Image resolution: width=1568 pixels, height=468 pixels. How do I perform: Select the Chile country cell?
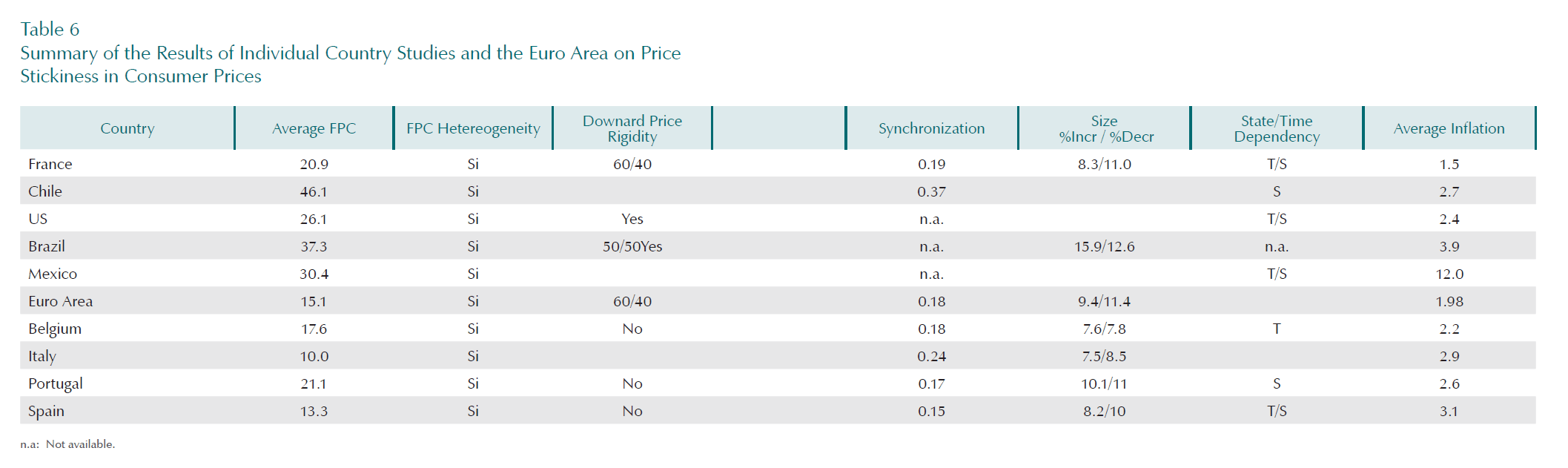[x=45, y=191]
